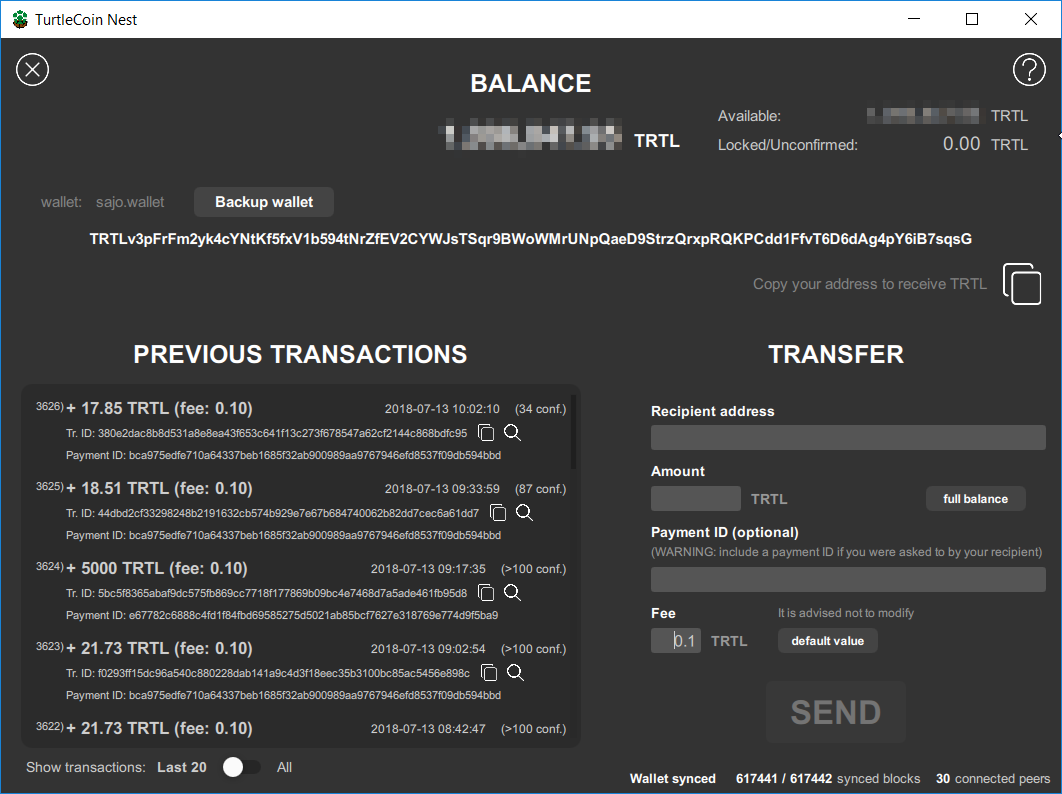1062x794 pixels.
Task: Click inside the Amount input box
Action: click(x=695, y=498)
